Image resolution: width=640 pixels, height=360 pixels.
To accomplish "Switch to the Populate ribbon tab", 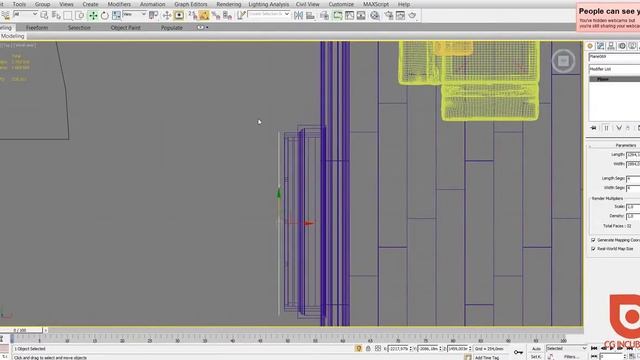I will 171,28.
